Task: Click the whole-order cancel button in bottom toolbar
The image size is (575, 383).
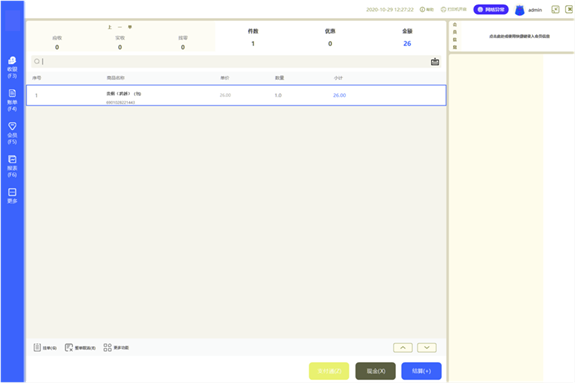Action: (x=80, y=347)
